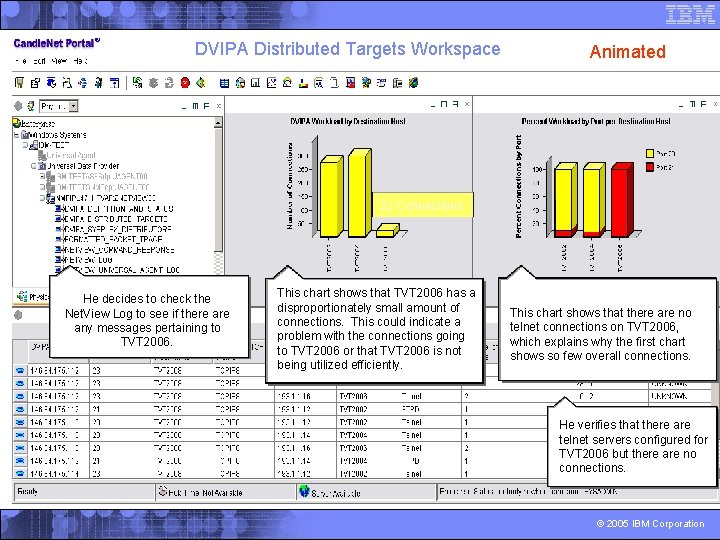Click the TVT2005 cell in the table
720x540 pixels.
point(353,448)
